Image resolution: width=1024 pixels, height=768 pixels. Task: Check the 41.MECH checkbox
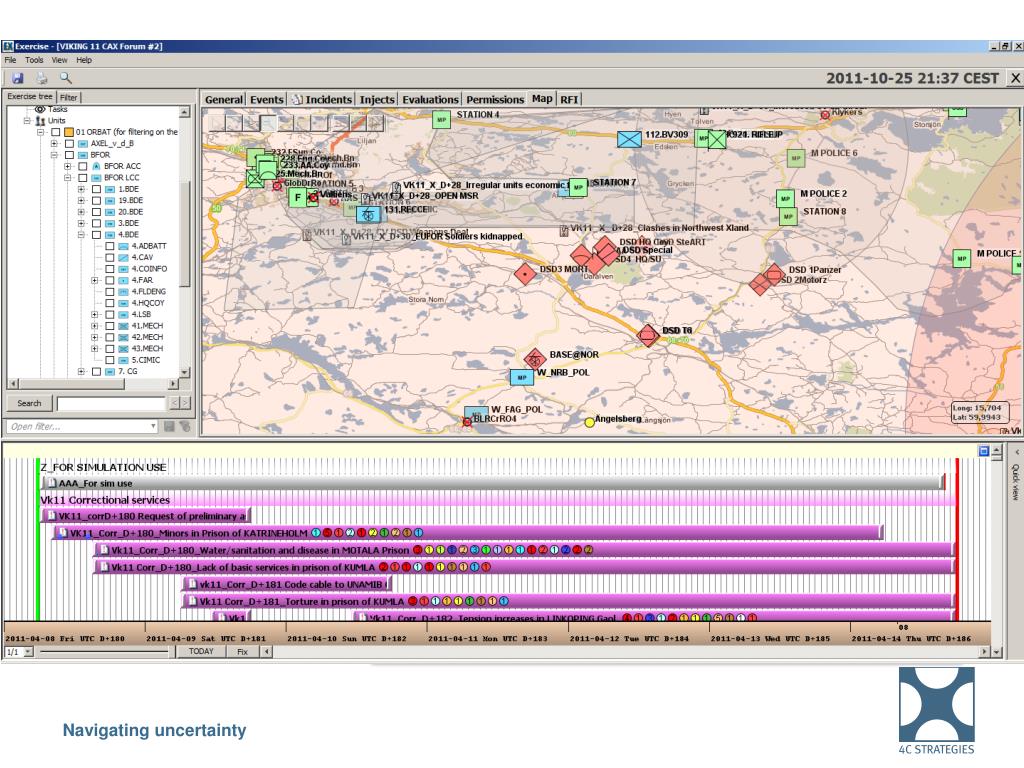point(110,326)
